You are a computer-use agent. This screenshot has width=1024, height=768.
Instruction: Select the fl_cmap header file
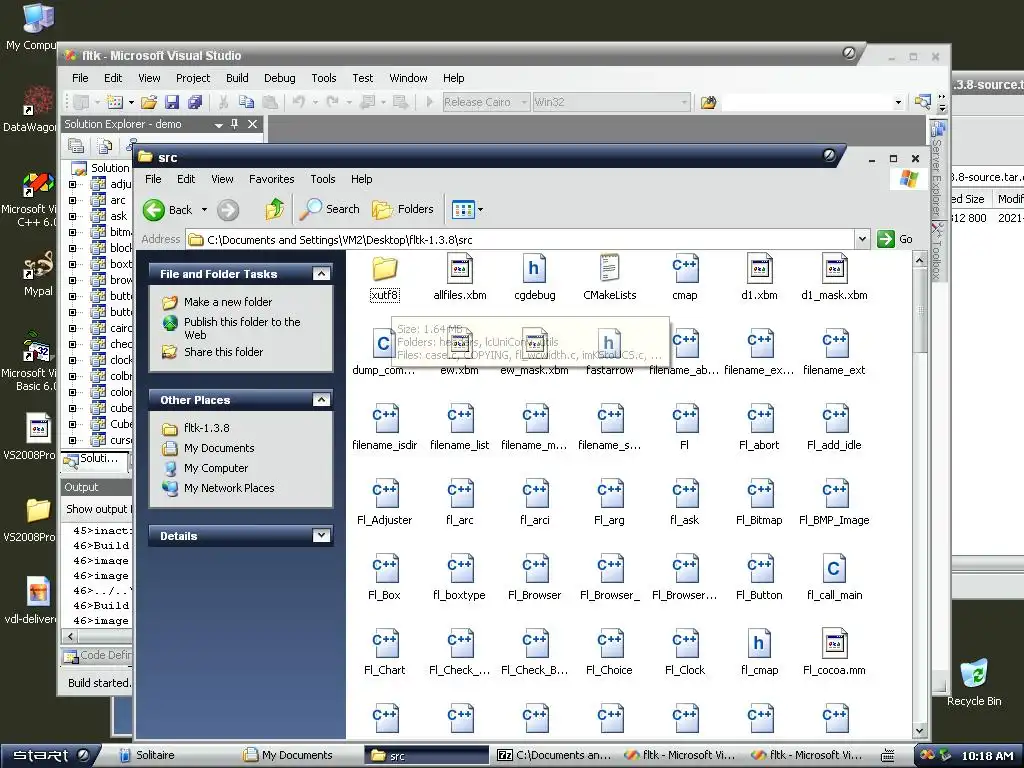(759, 654)
